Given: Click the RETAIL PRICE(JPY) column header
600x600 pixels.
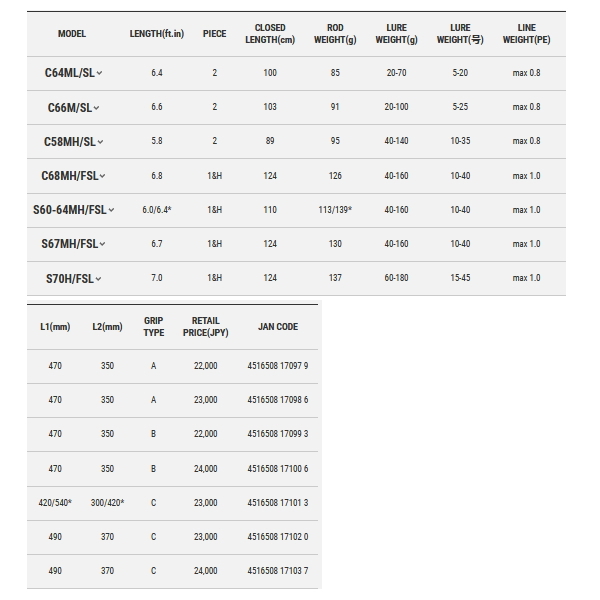Looking at the screenshot, I should 205,327.
